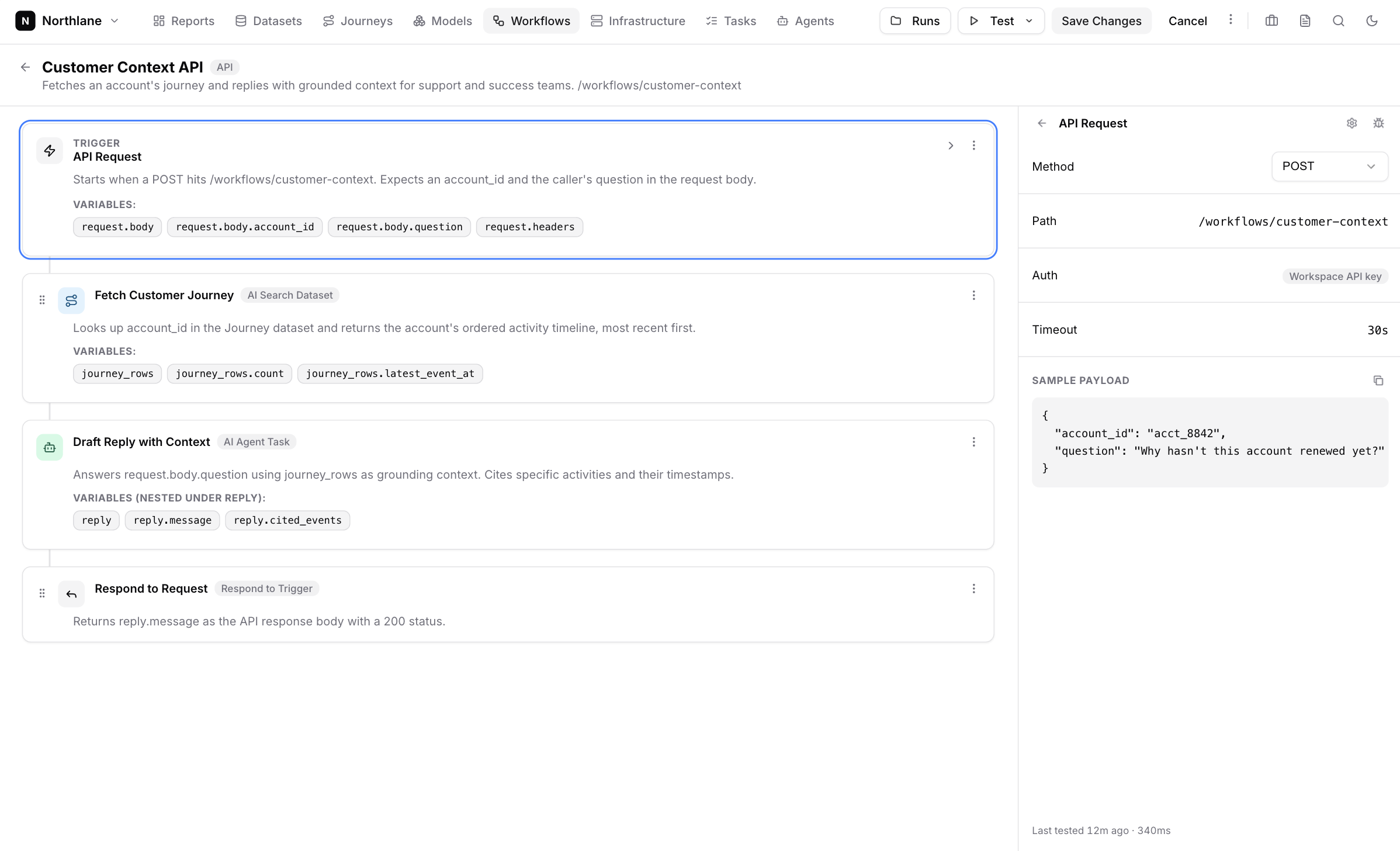
Task: Open the Tasks tab
Action: click(x=730, y=21)
